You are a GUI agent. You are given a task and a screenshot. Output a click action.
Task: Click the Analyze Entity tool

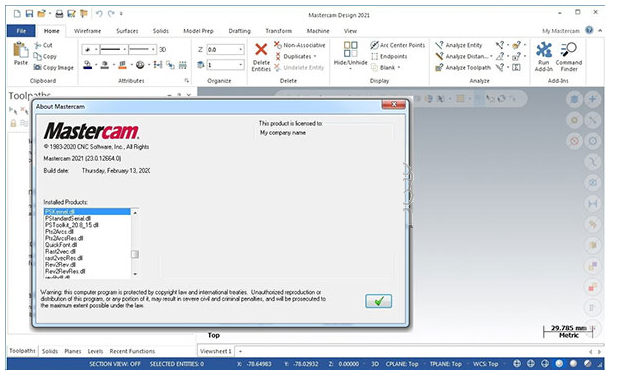pos(459,45)
